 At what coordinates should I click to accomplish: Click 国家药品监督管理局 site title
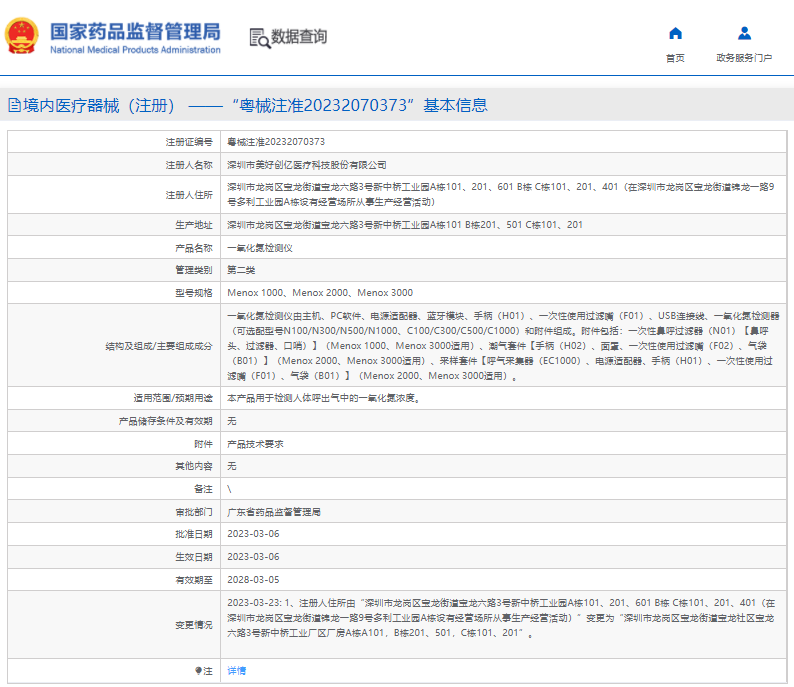click(135, 31)
